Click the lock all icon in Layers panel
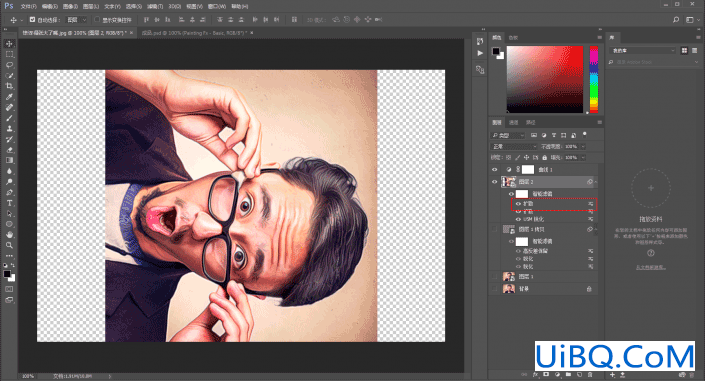Screen dimensions: 705x381 tap(544, 158)
